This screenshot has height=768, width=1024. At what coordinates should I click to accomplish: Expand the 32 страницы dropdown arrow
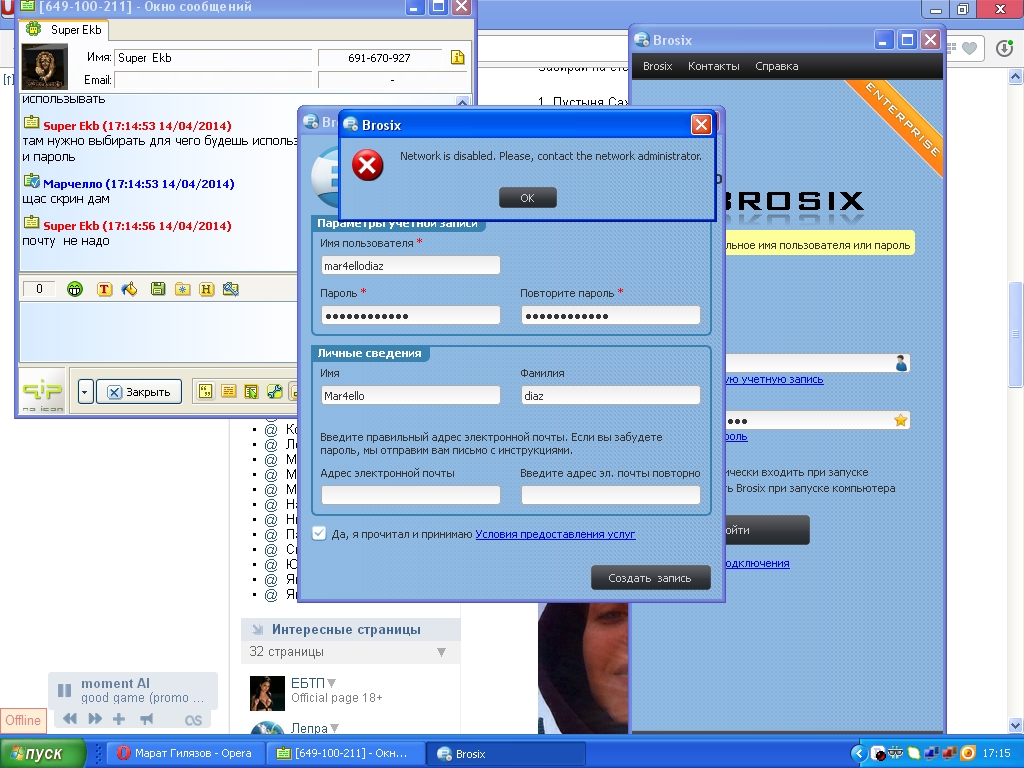[441, 652]
